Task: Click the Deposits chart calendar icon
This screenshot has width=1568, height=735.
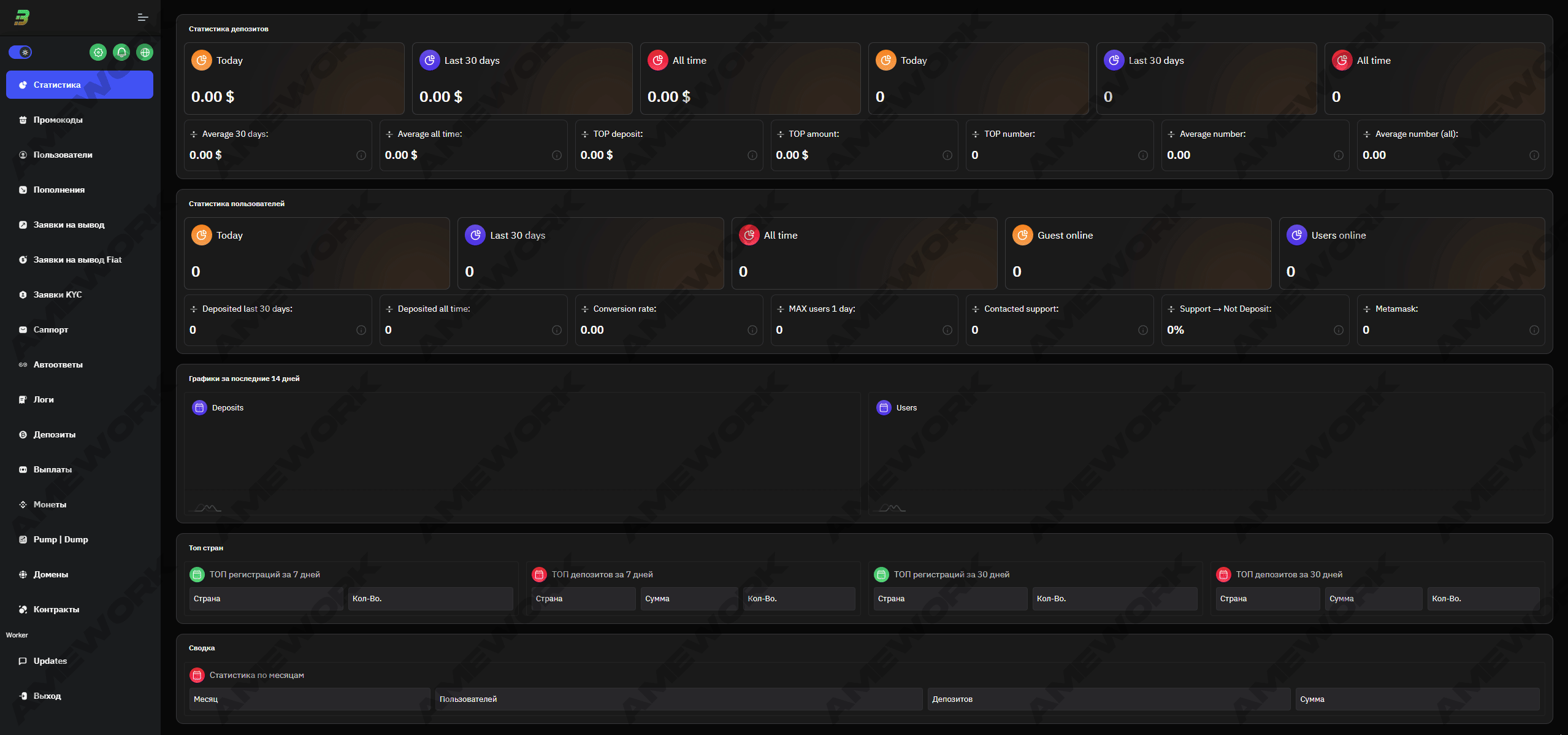Action: click(x=199, y=407)
